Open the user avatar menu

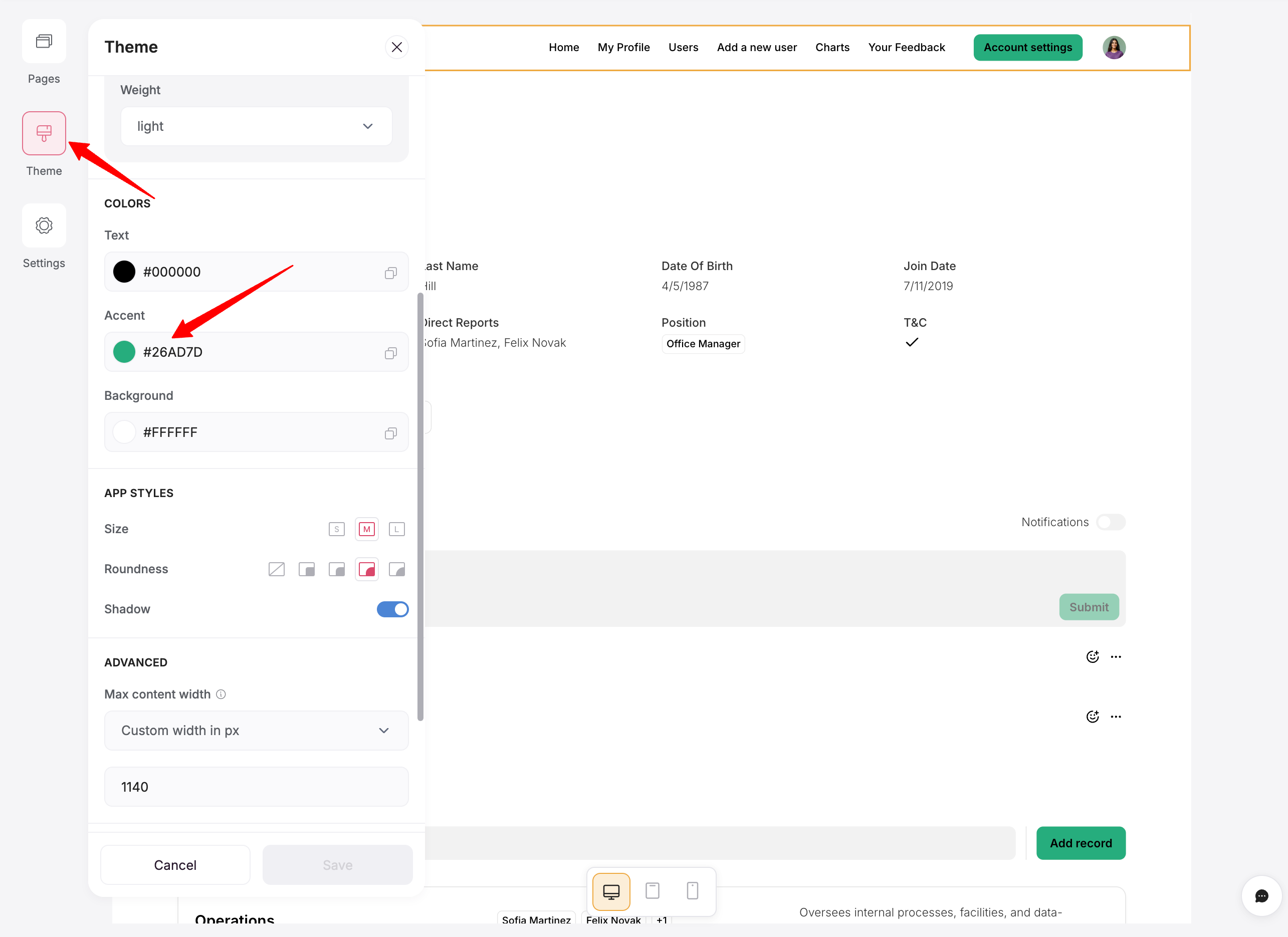click(x=1114, y=48)
